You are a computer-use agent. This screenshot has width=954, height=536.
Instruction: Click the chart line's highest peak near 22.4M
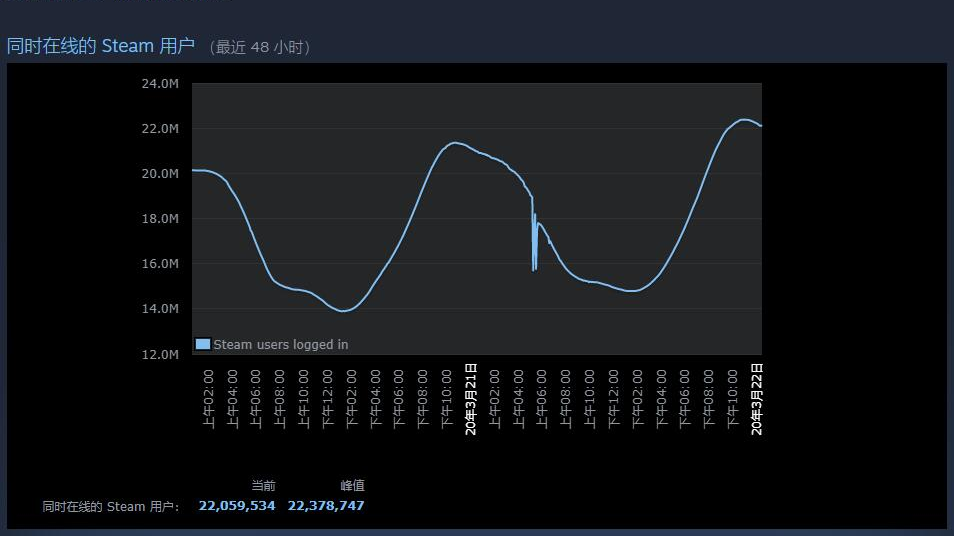point(743,120)
